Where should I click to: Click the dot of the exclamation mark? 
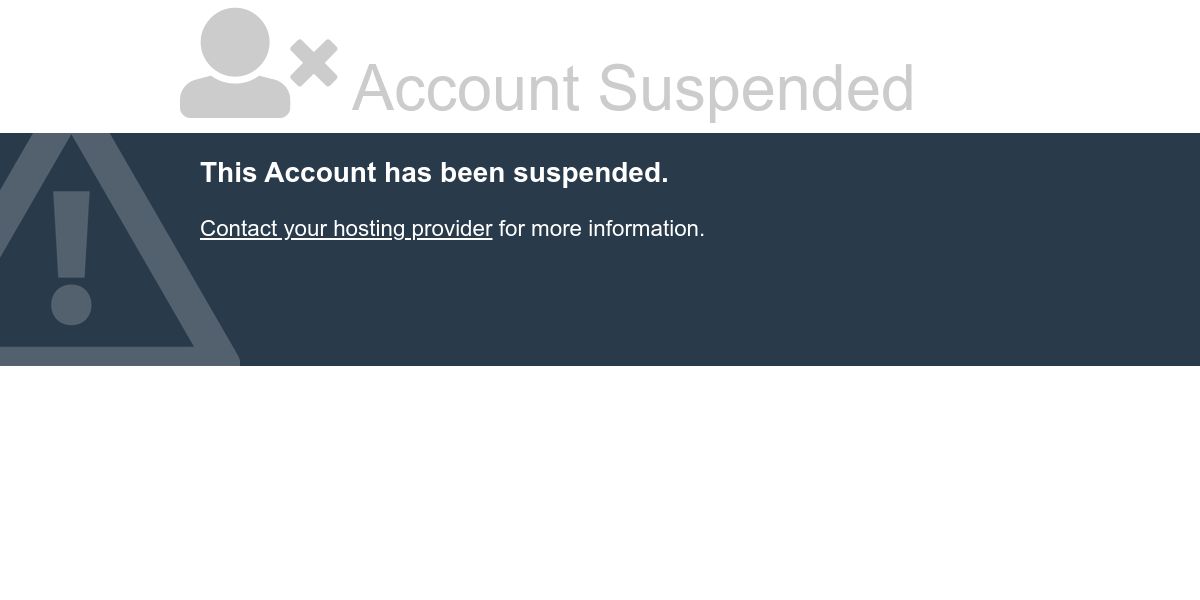click(71, 305)
